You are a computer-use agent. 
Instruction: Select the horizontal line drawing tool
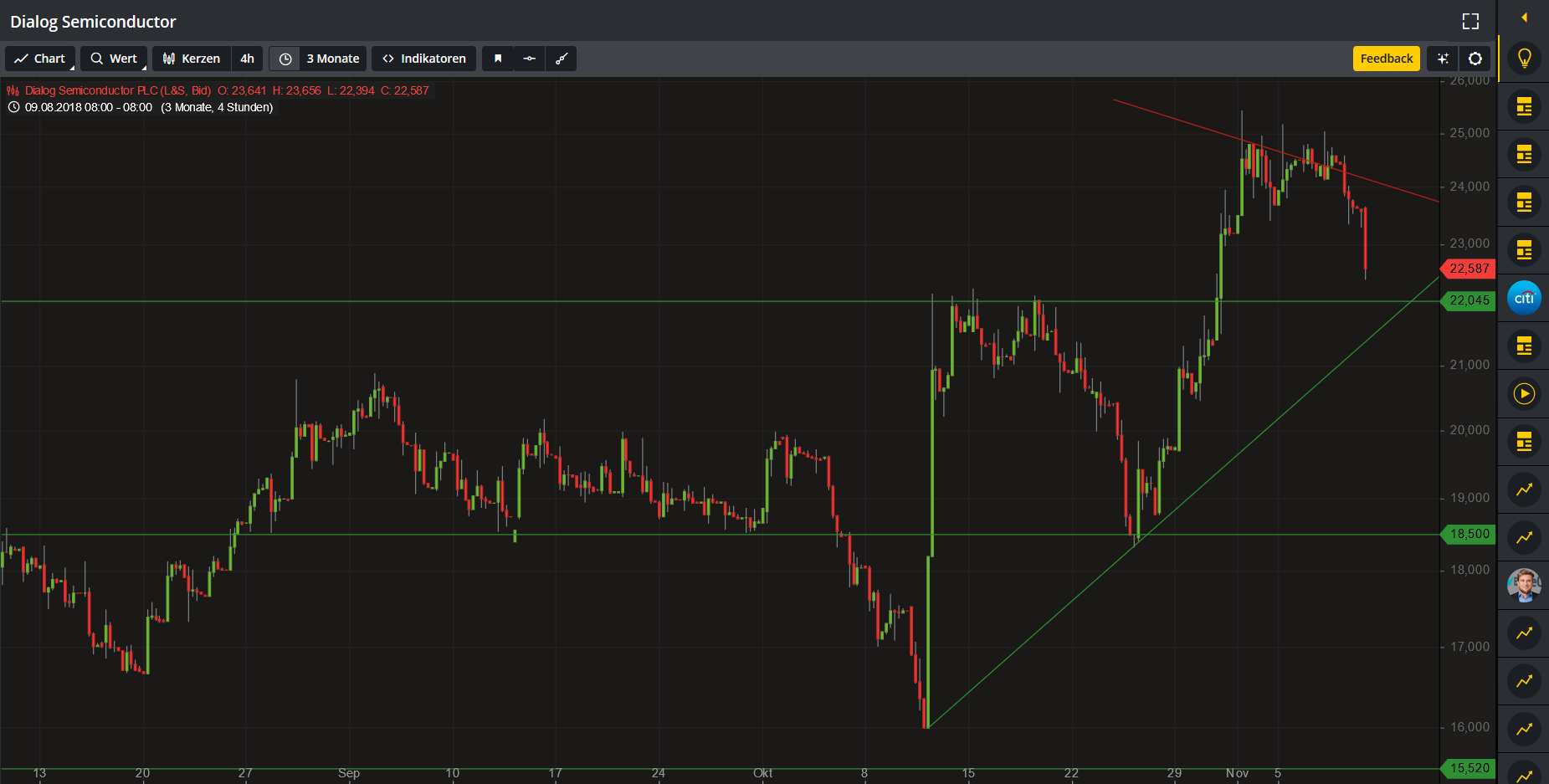tap(530, 59)
